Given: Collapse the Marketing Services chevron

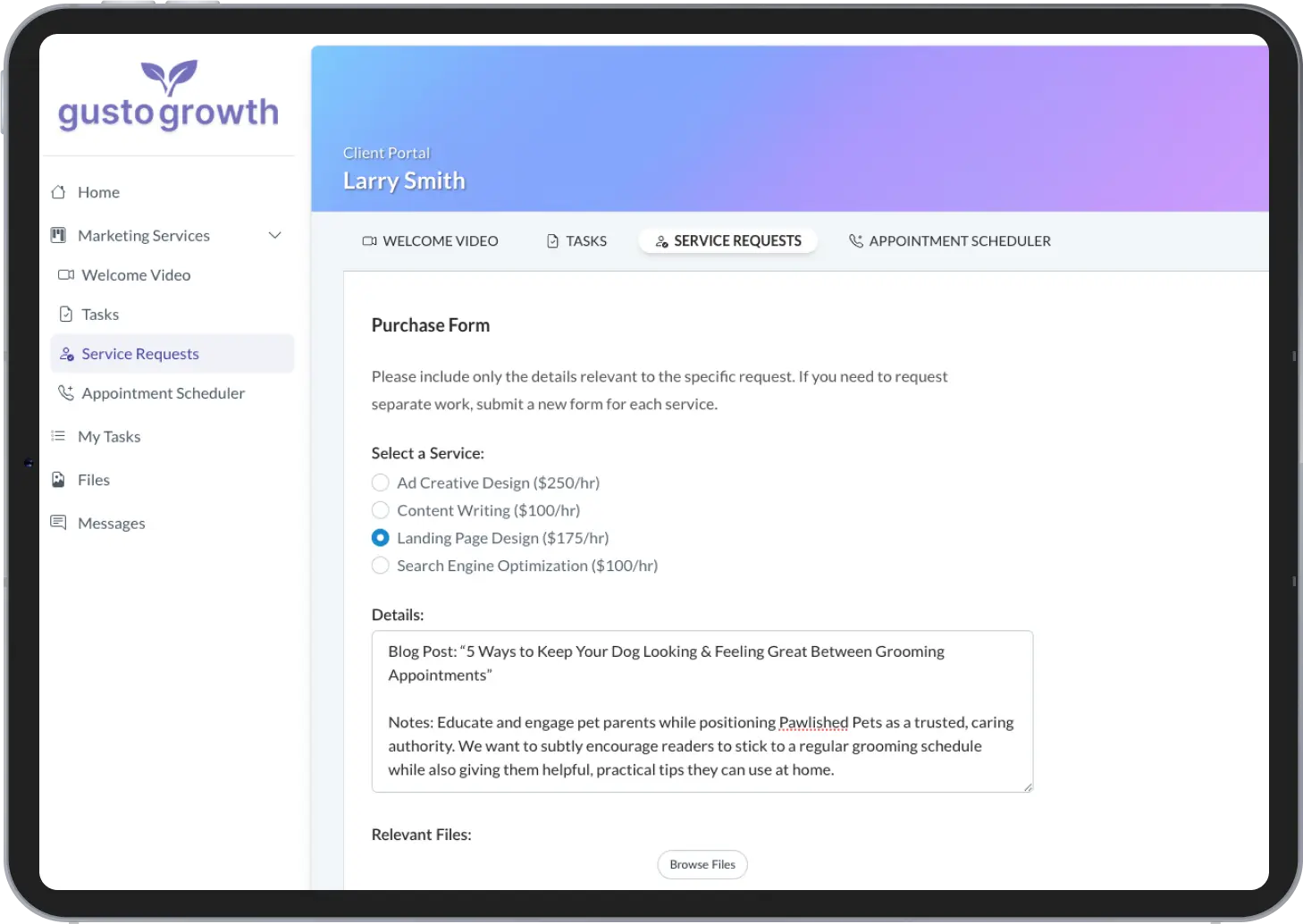Looking at the screenshot, I should click(x=275, y=235).
